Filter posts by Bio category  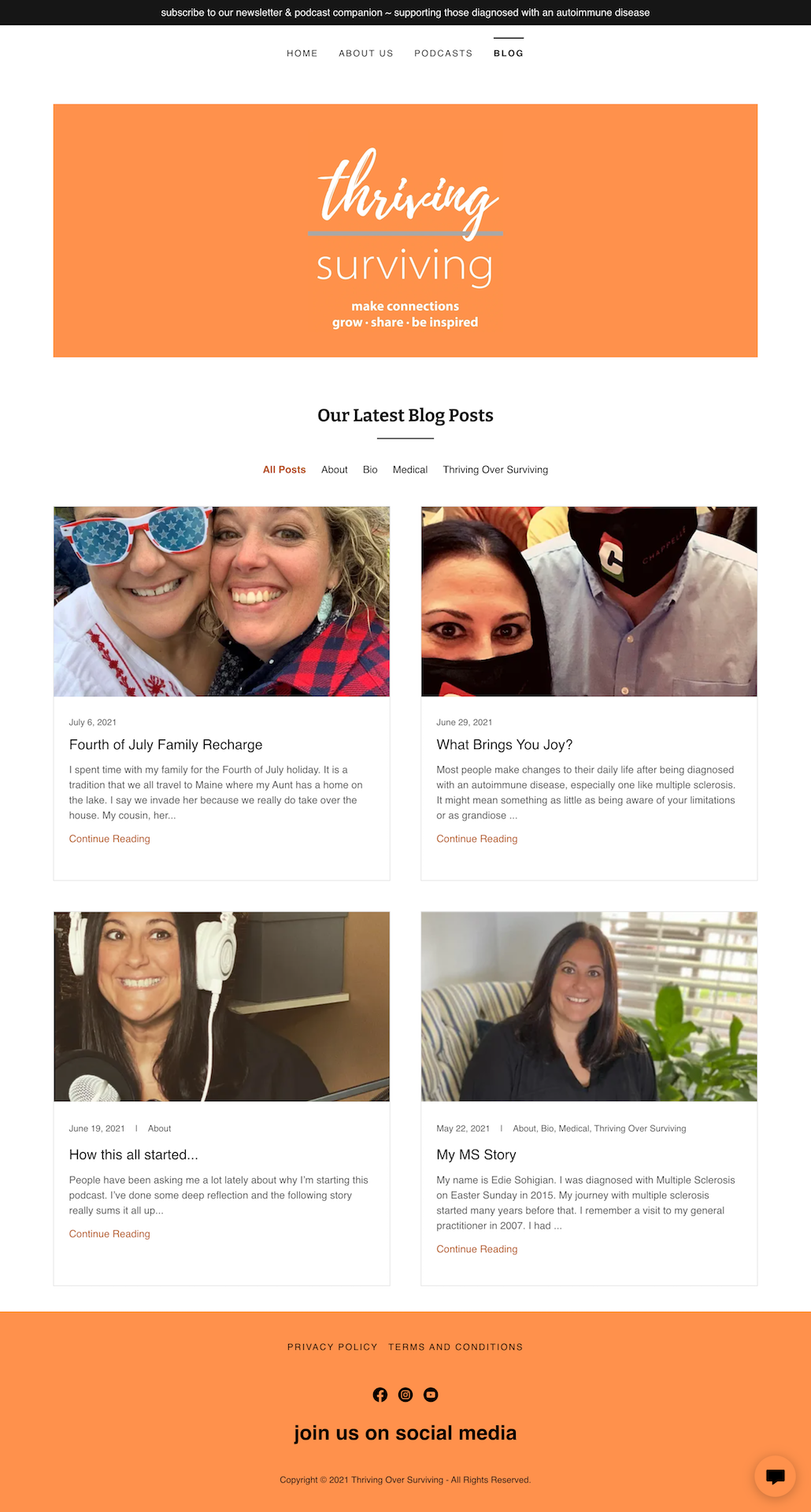coord(370,469)
